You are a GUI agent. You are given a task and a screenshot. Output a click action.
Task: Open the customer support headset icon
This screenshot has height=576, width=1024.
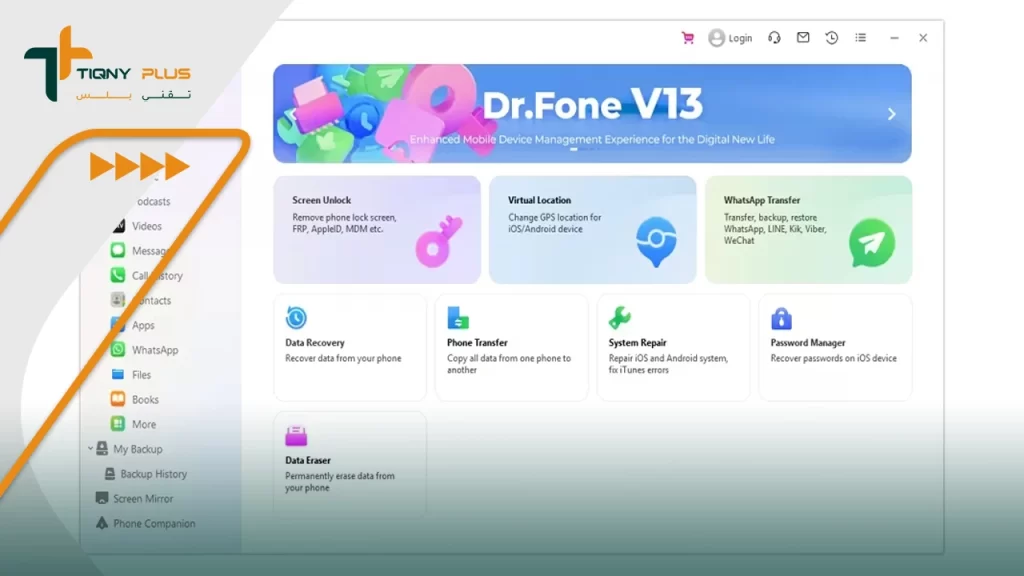pos(774,38)
